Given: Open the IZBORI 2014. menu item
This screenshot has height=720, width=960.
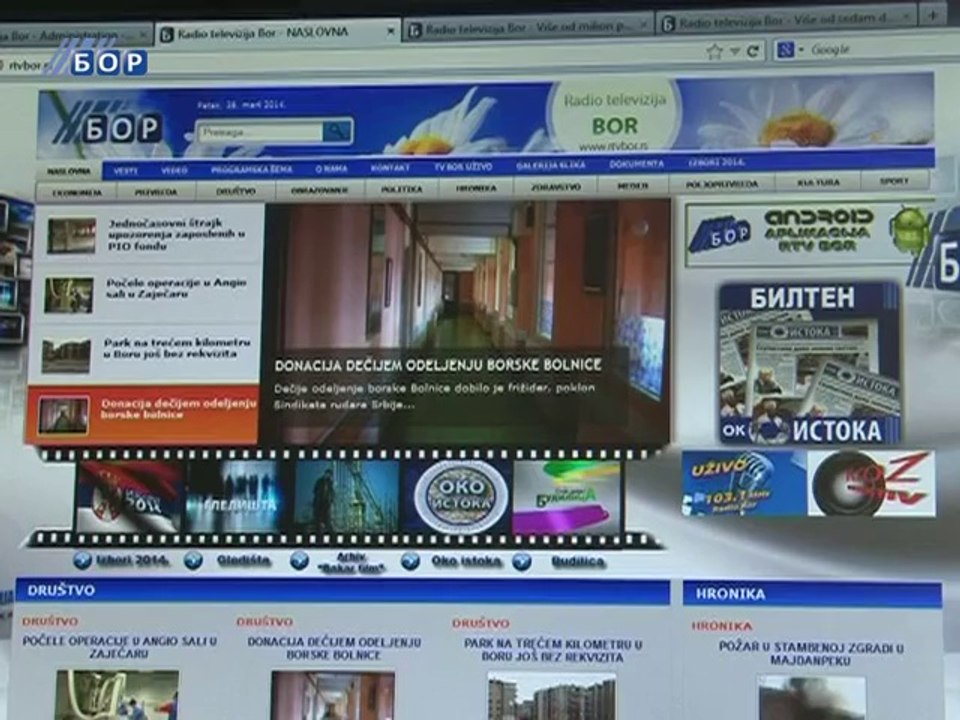Looking at the screenshot, I should pos(716,163).
